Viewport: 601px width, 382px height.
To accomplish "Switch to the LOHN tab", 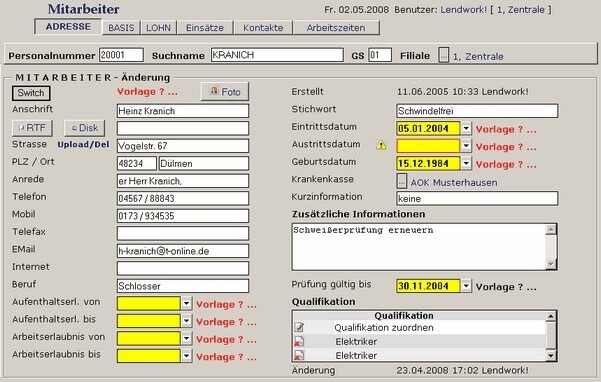I will (x=158, y=28).
